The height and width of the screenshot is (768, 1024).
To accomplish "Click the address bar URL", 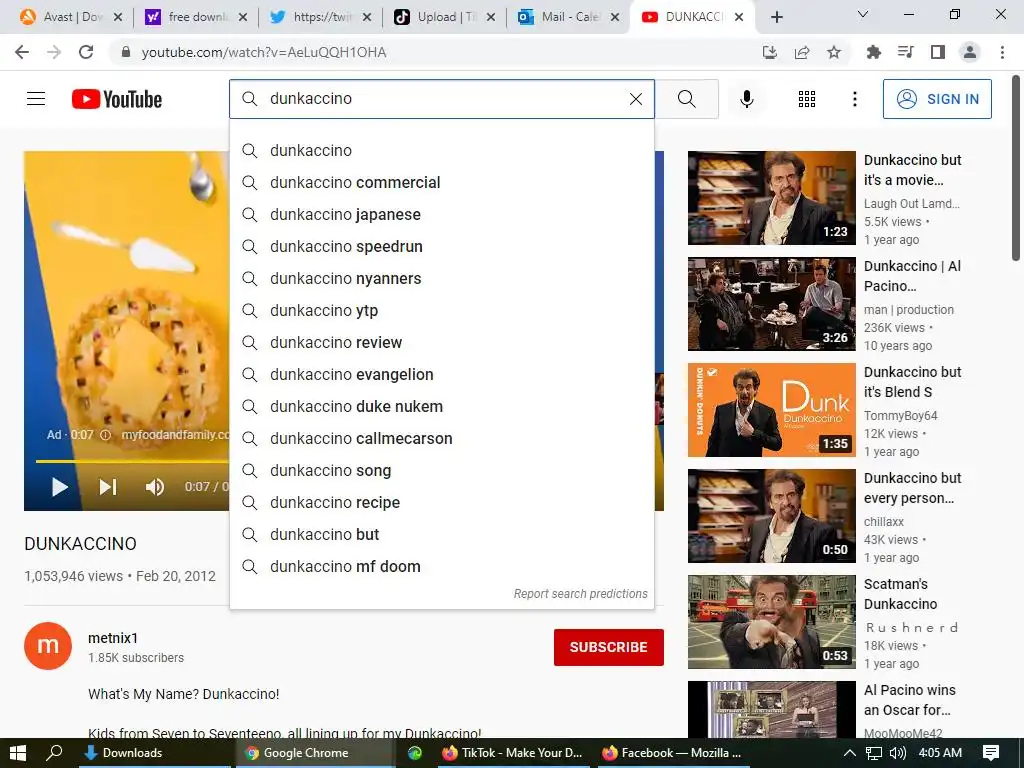I will pos(264,52).
